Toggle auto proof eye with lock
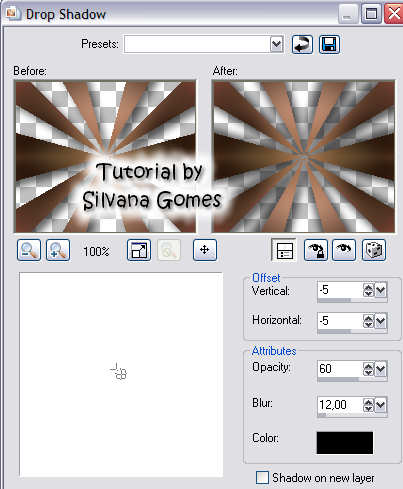403x489 pixels. coord(316,250)
